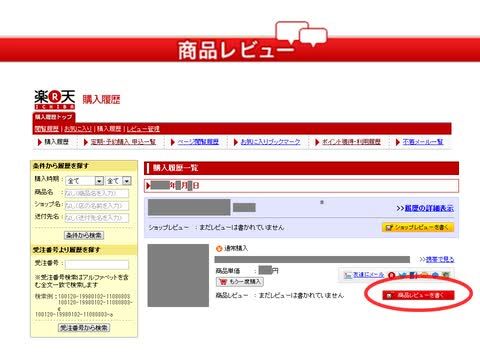The height and width of the screenshot is (360, 480).
Task: Share the item via the Facebook icon
Action: 413,275
